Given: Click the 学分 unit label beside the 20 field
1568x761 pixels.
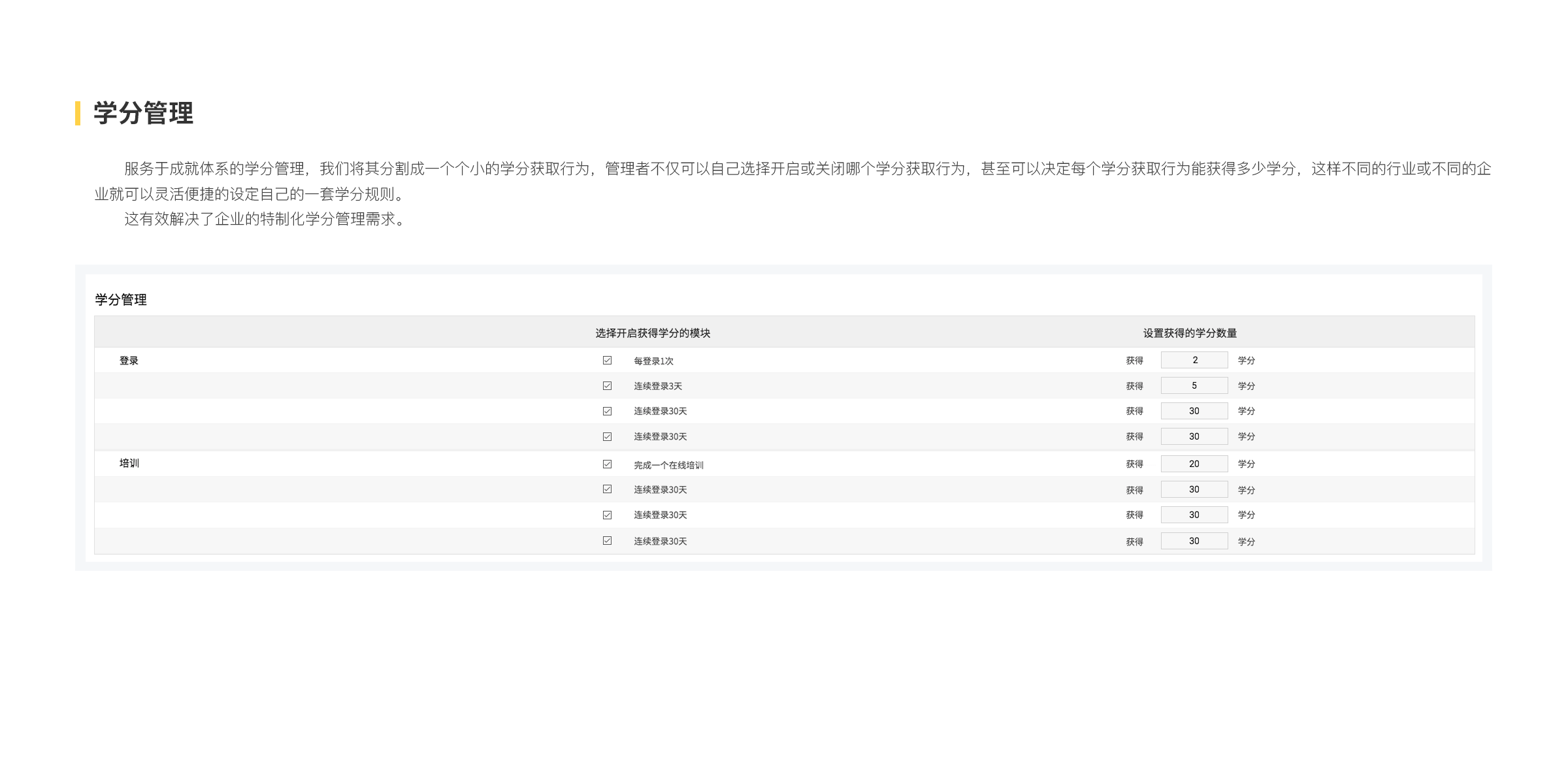Looking at the screenshot, I should tap(1246, 464).
